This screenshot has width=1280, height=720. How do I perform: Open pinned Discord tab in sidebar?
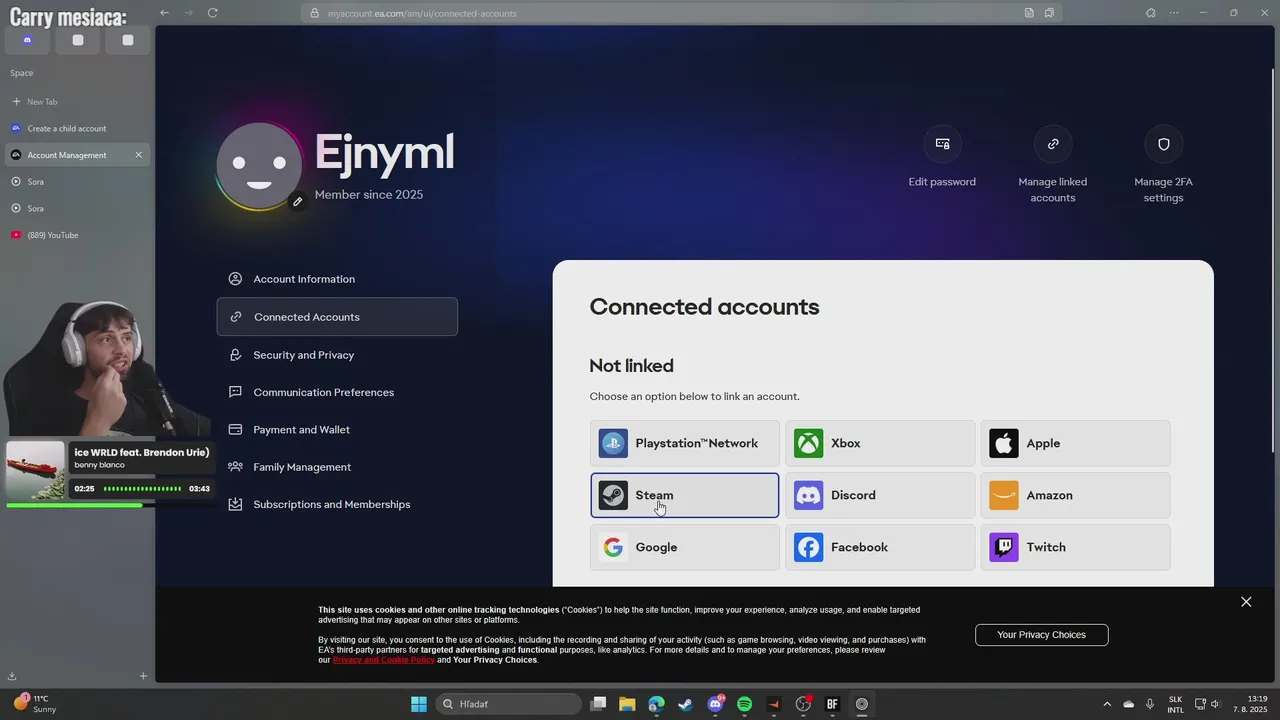coord(28,40)
